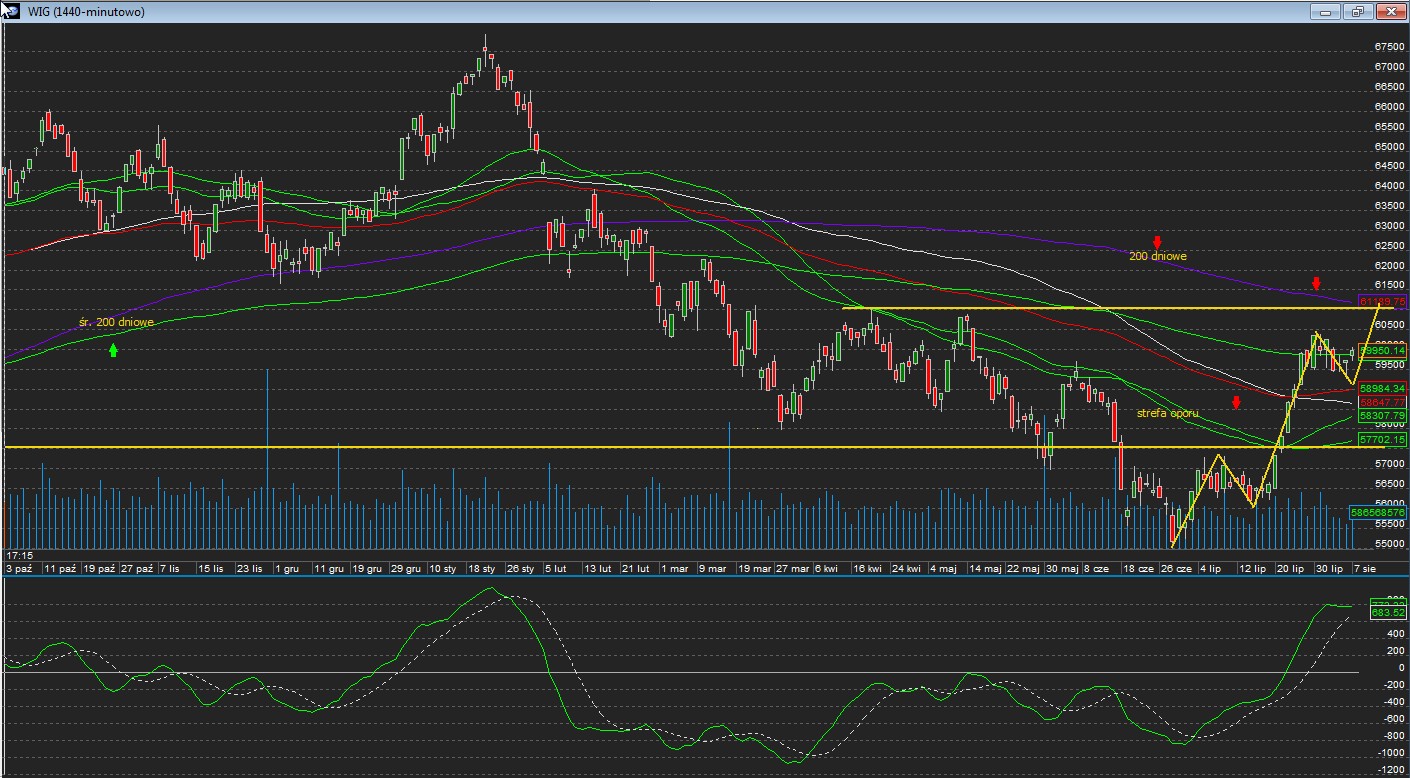Click the 17:15 time label
The width and height of the screenshot is (1410, 778).
pyautogui.click(x=19, y=554)
